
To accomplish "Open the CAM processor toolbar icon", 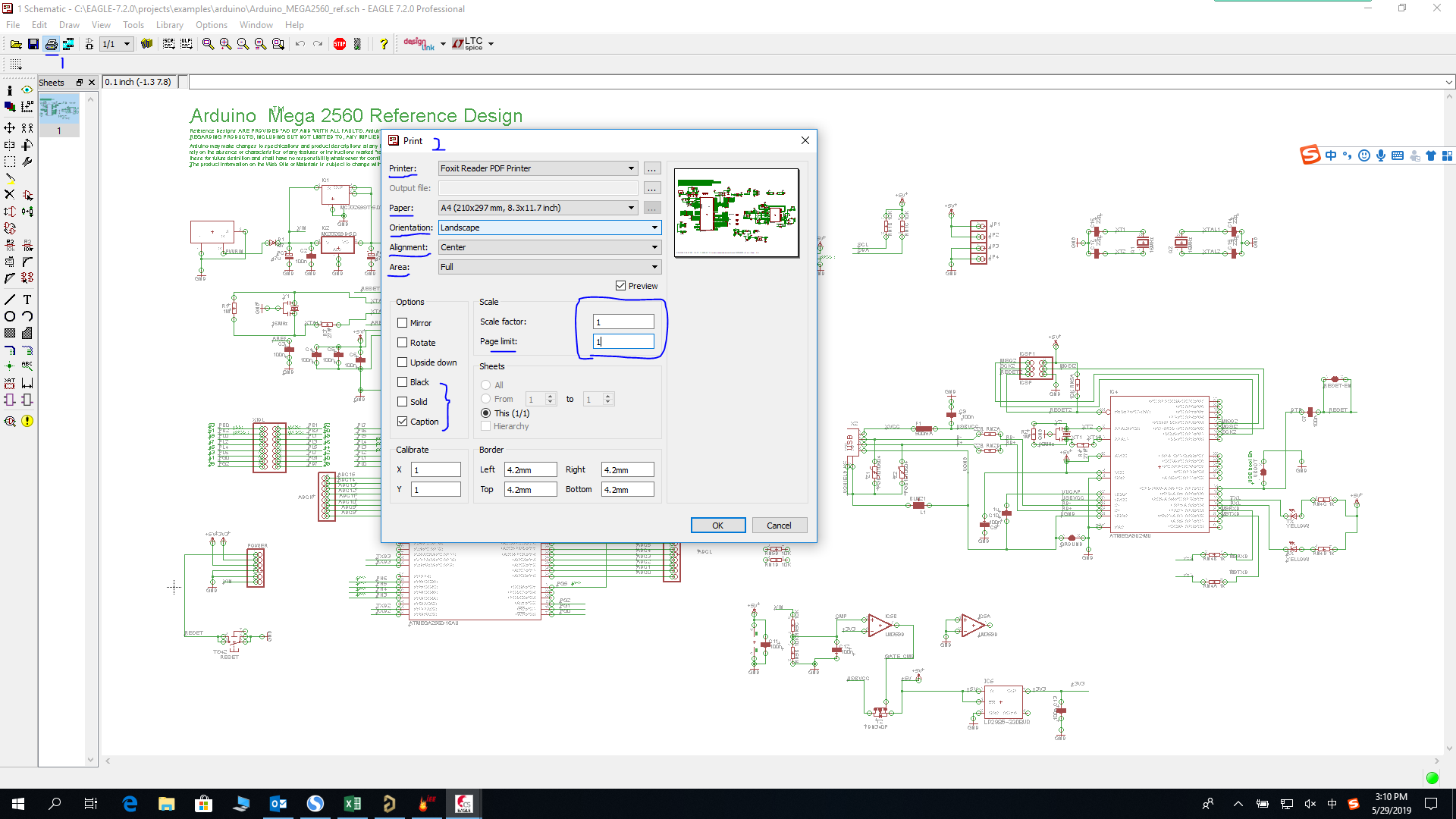I will click(68, 44).
